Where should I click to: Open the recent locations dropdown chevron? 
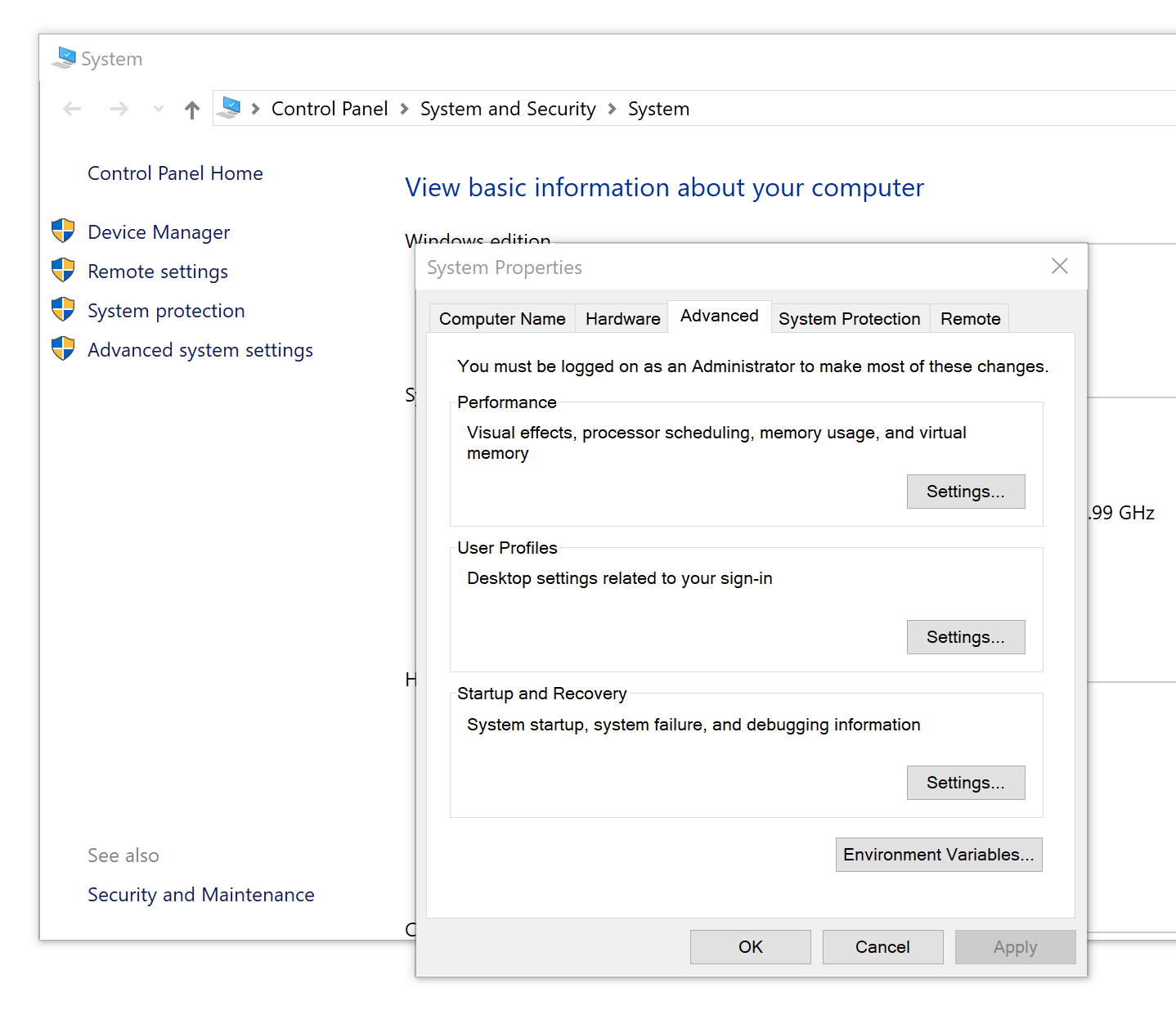(158, 108)
